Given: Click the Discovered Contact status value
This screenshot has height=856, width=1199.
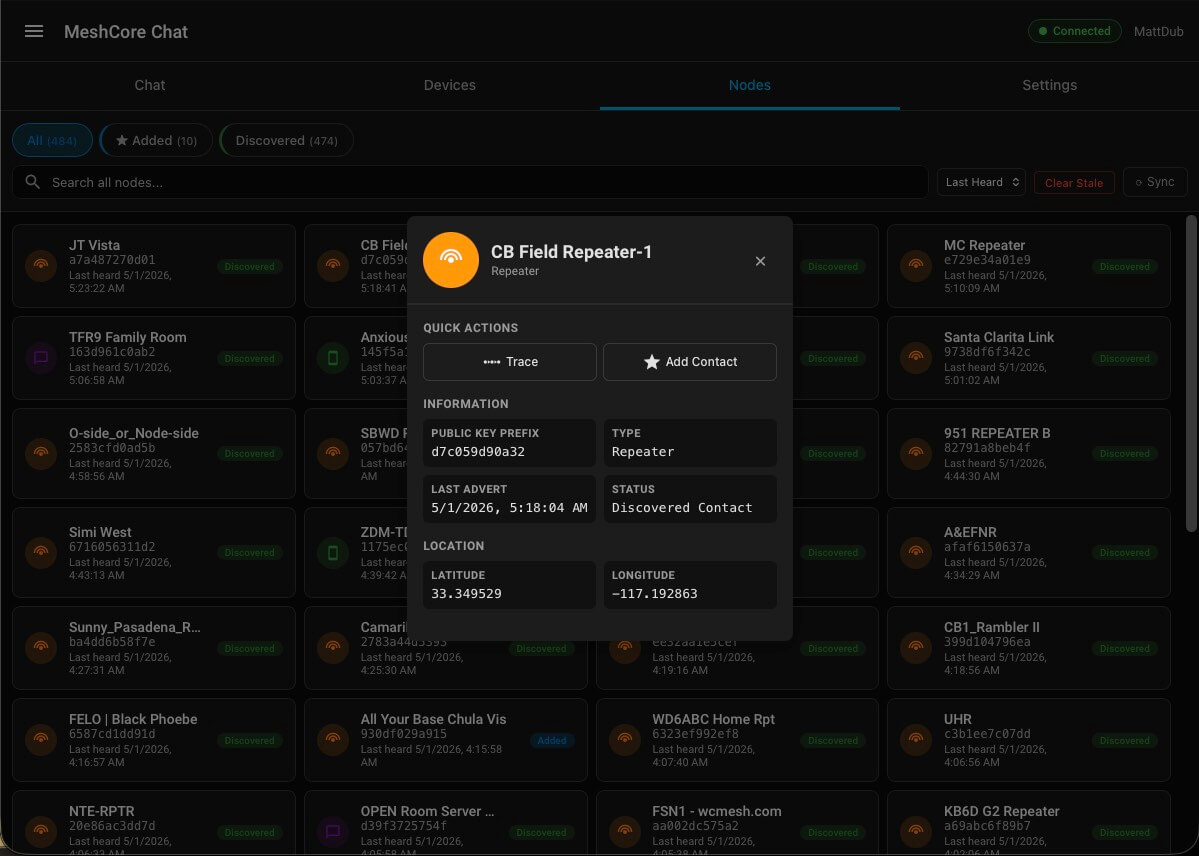Looking at the screenshot, I should click(682, 507).
